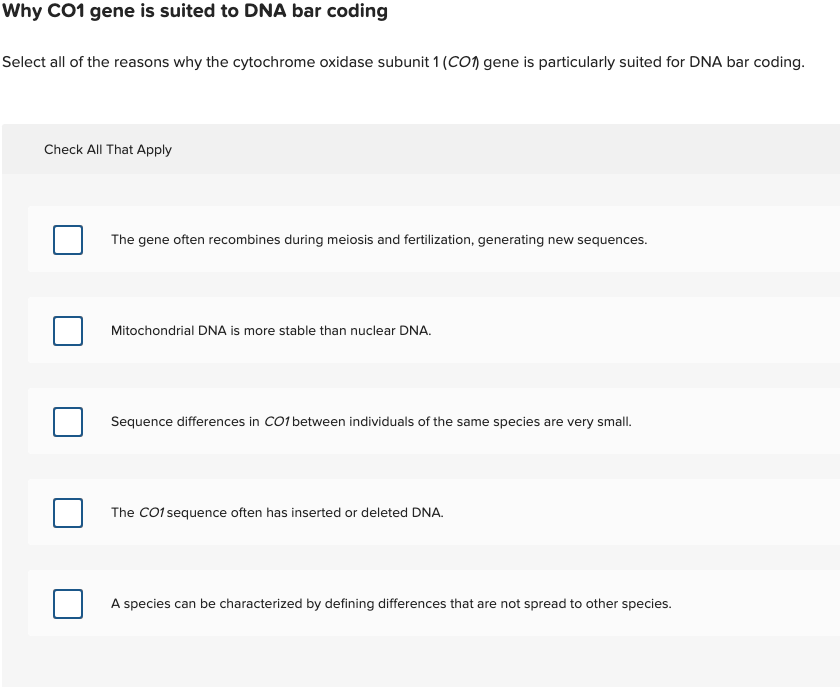Select the answer about characterizing a species
Image resolution: width=840 pixels, height=687 pixels.
tap(391, 603)
